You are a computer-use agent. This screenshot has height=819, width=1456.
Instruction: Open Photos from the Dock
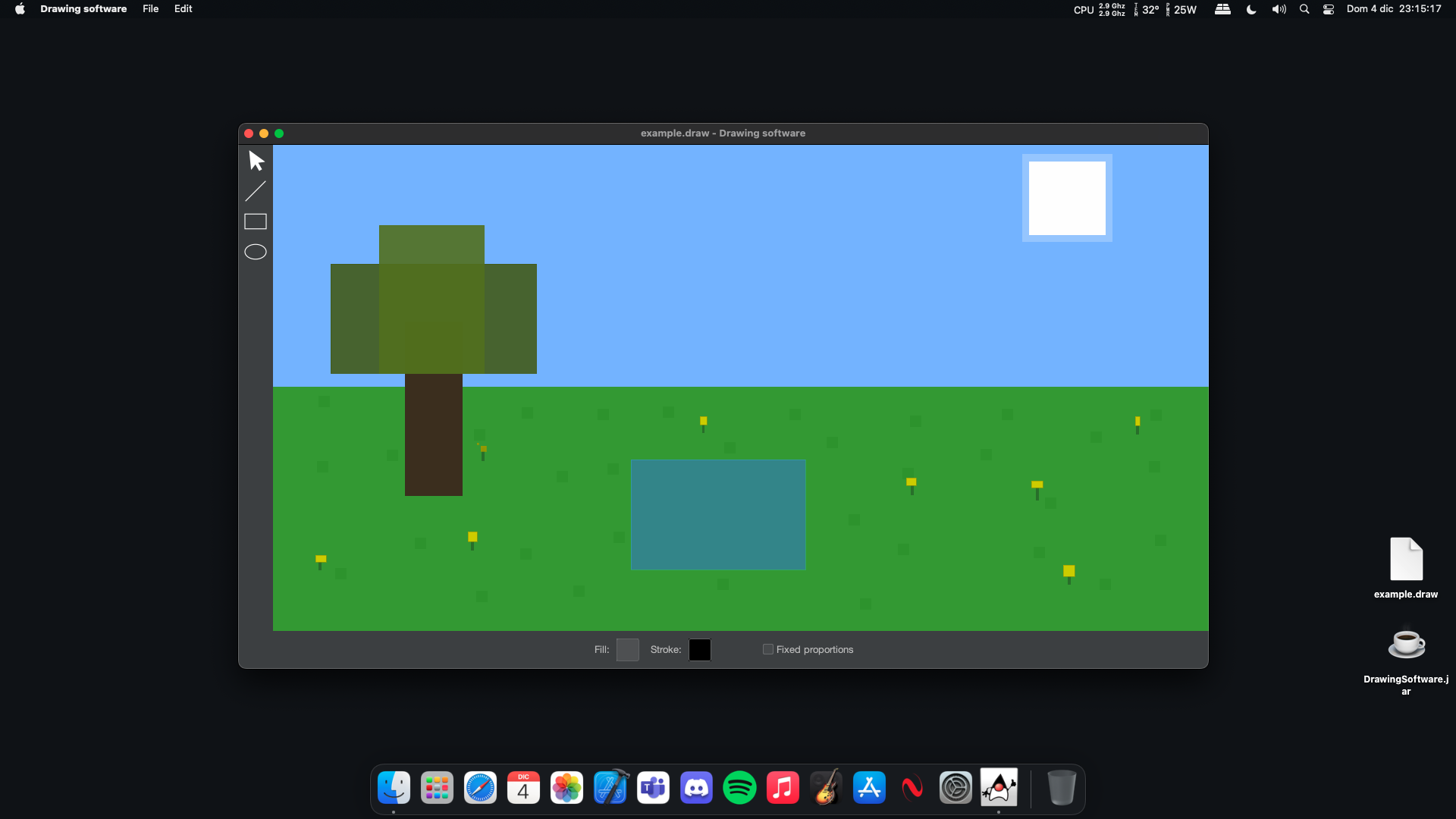point(567,788)
